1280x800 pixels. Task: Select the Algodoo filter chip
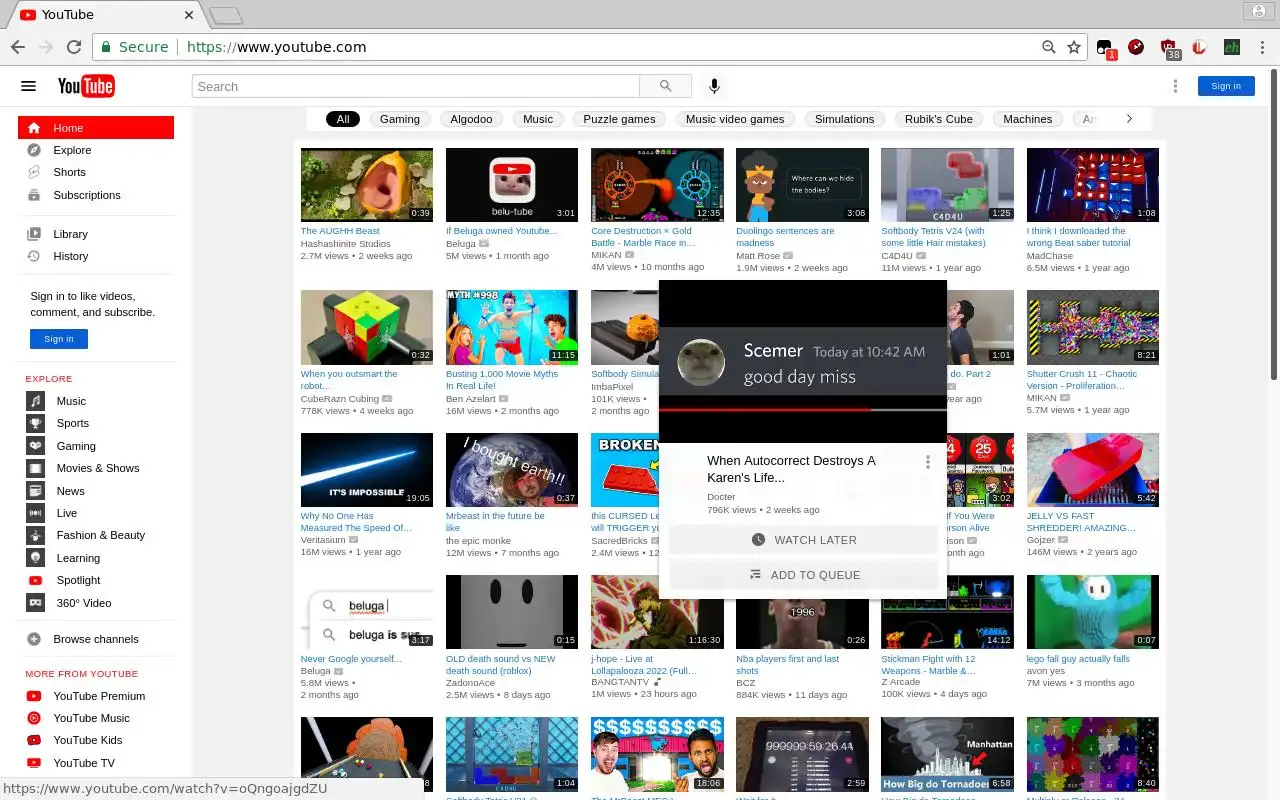(471, 119)
